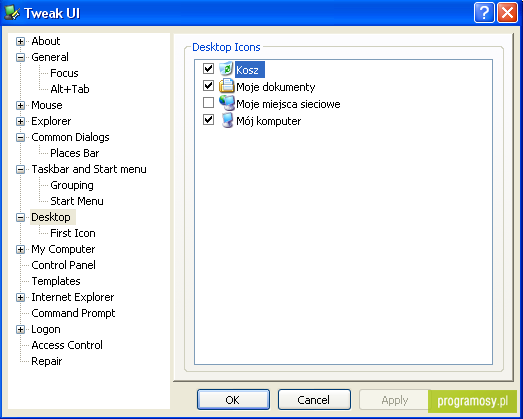Collapse the Common Dialogs node
This screenshot has width=523, height=419.
point(20,137)
